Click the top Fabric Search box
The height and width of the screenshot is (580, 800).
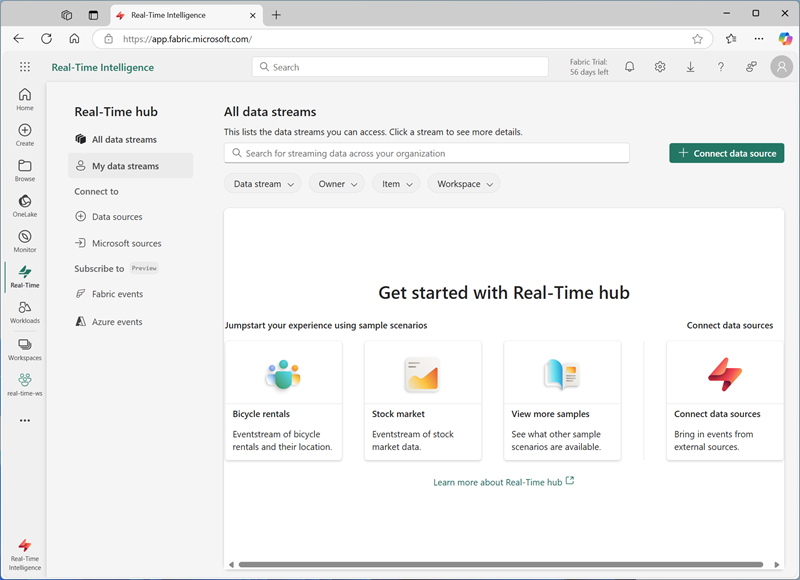[400, 67]
